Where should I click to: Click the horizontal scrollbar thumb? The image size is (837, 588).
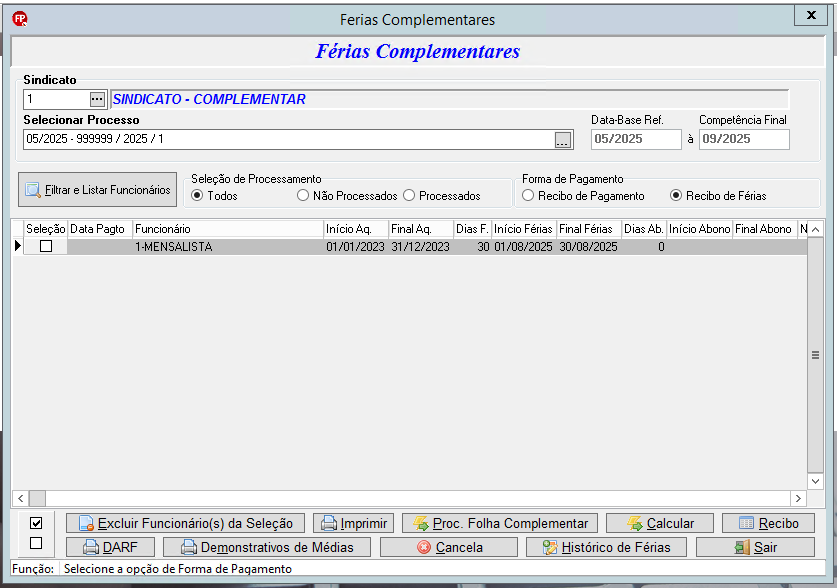(x=37, y=498)
